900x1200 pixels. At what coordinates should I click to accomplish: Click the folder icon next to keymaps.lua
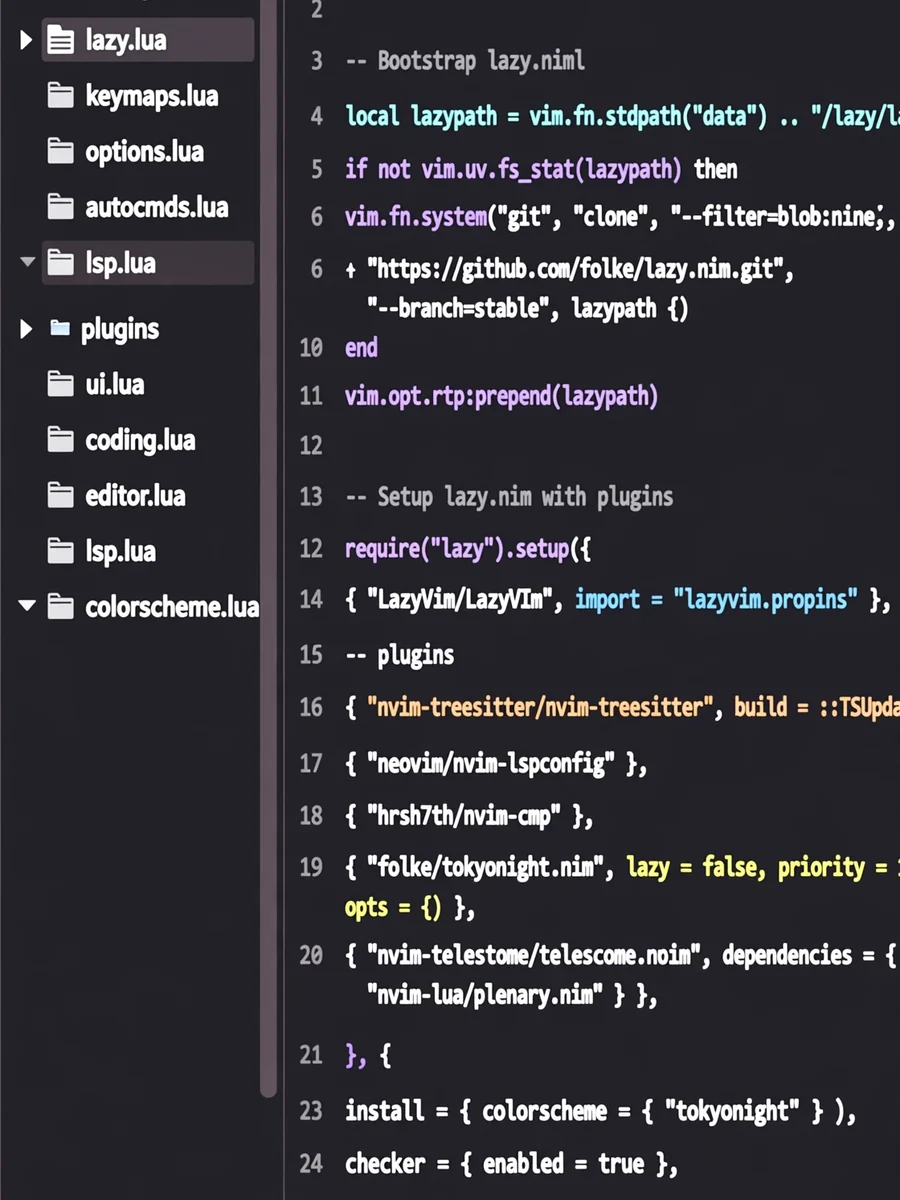61,96
